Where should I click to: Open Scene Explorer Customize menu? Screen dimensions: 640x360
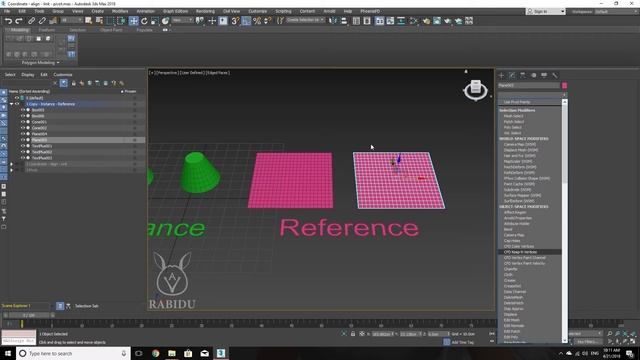click(x=63, y=75)
